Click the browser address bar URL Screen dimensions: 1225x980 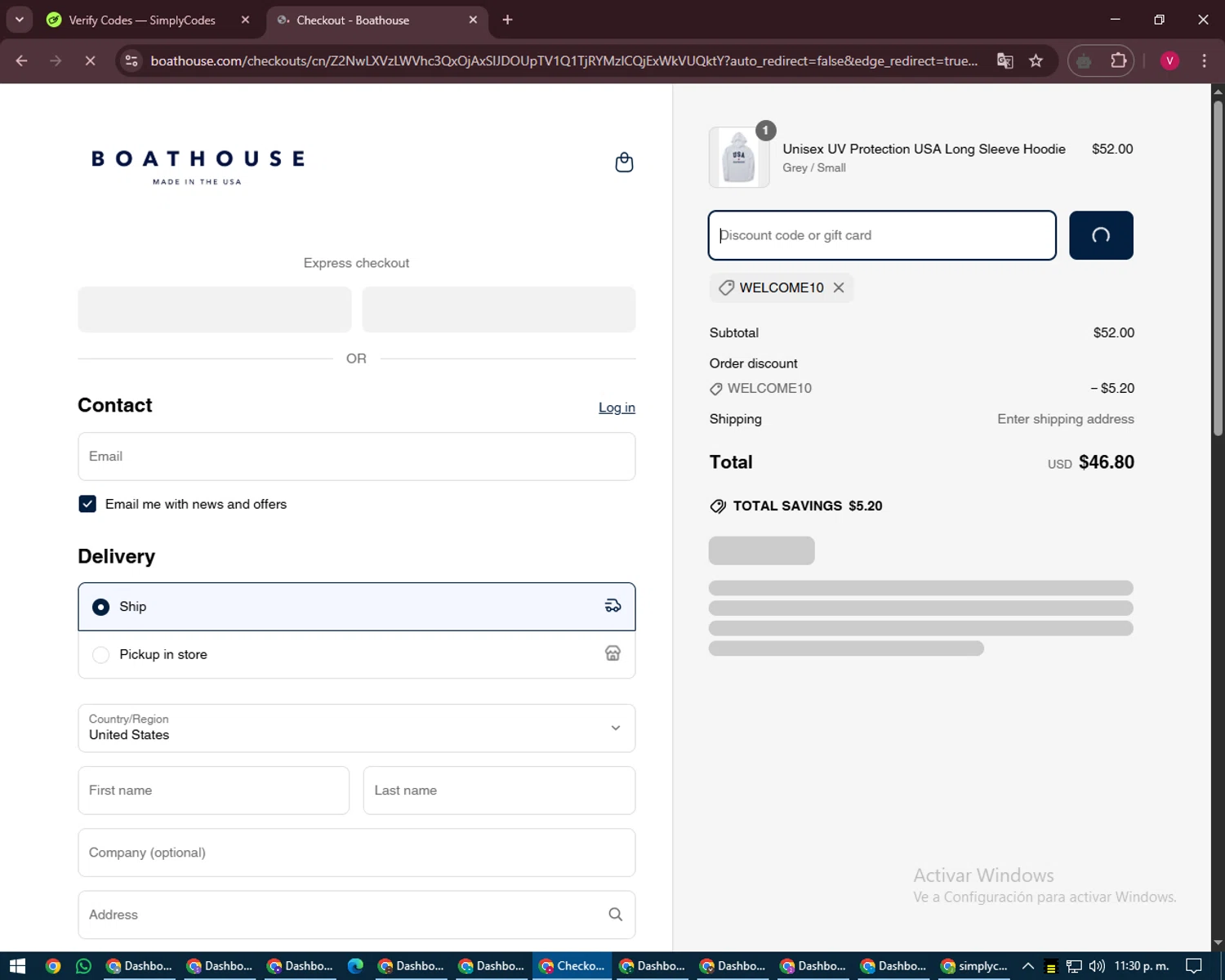[x=563, y=60]
